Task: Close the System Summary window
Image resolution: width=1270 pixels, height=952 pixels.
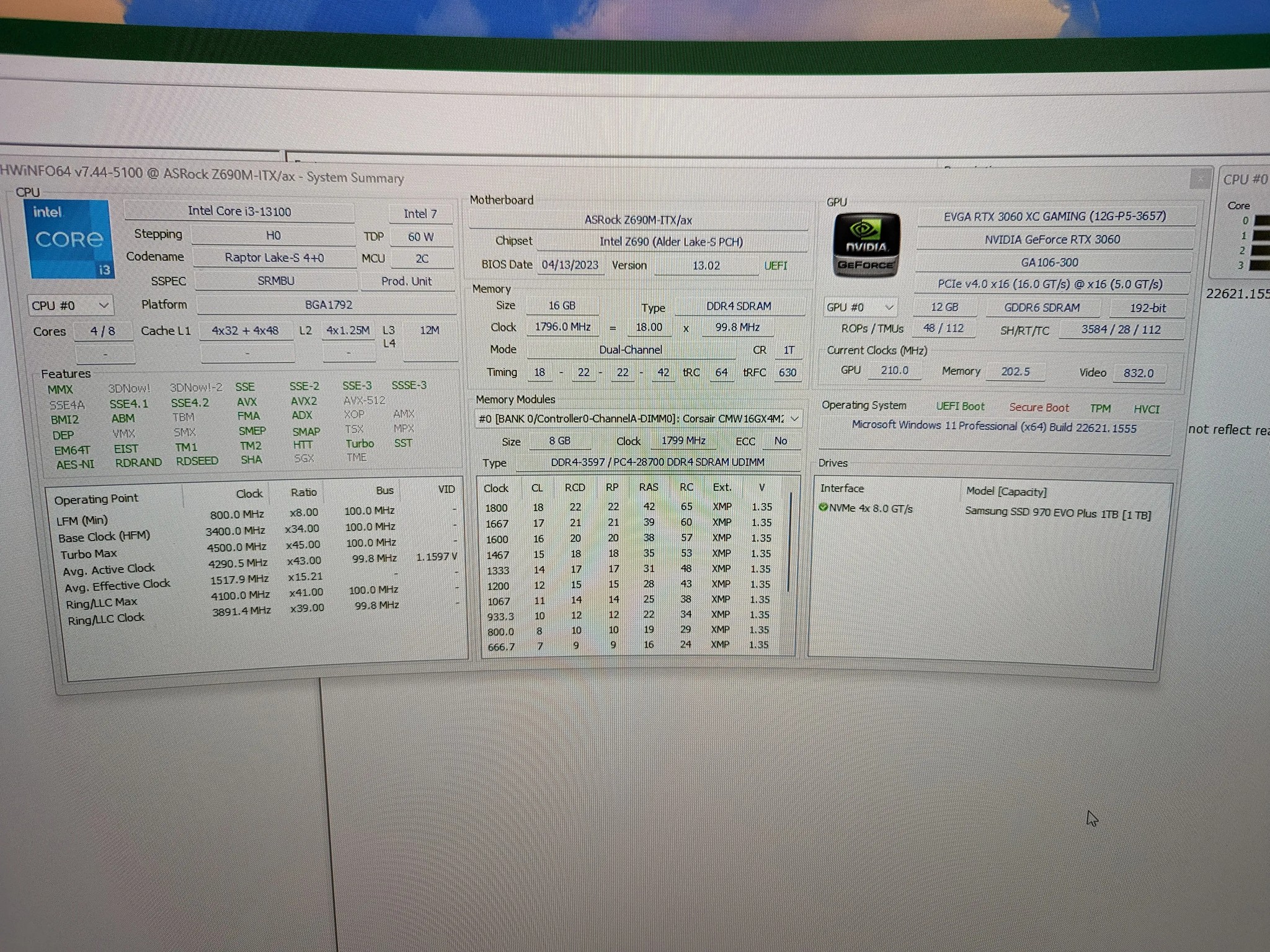Action: (x=1201, y=178)
